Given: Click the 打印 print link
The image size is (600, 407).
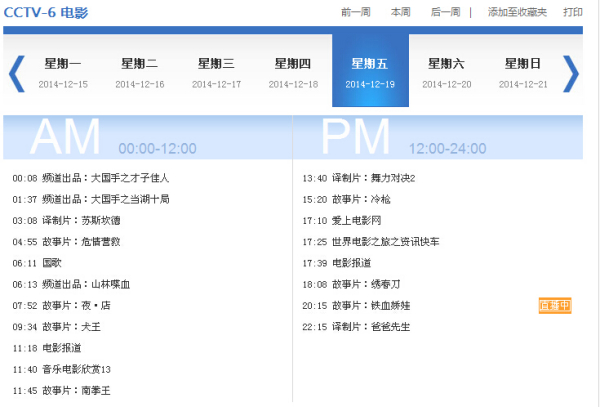Looking at the screenshot, I should pyautogui.click(x=573, y=12).
